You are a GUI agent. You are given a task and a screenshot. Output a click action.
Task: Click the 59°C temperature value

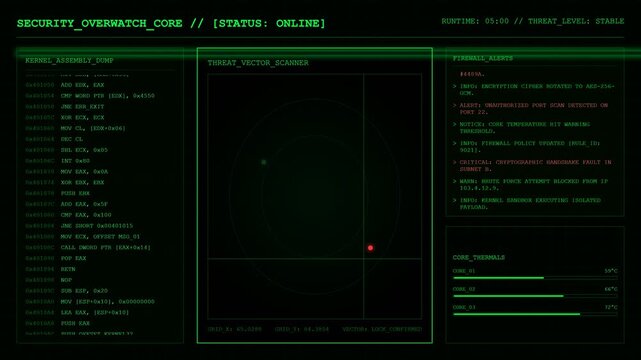tap(611, 271)
